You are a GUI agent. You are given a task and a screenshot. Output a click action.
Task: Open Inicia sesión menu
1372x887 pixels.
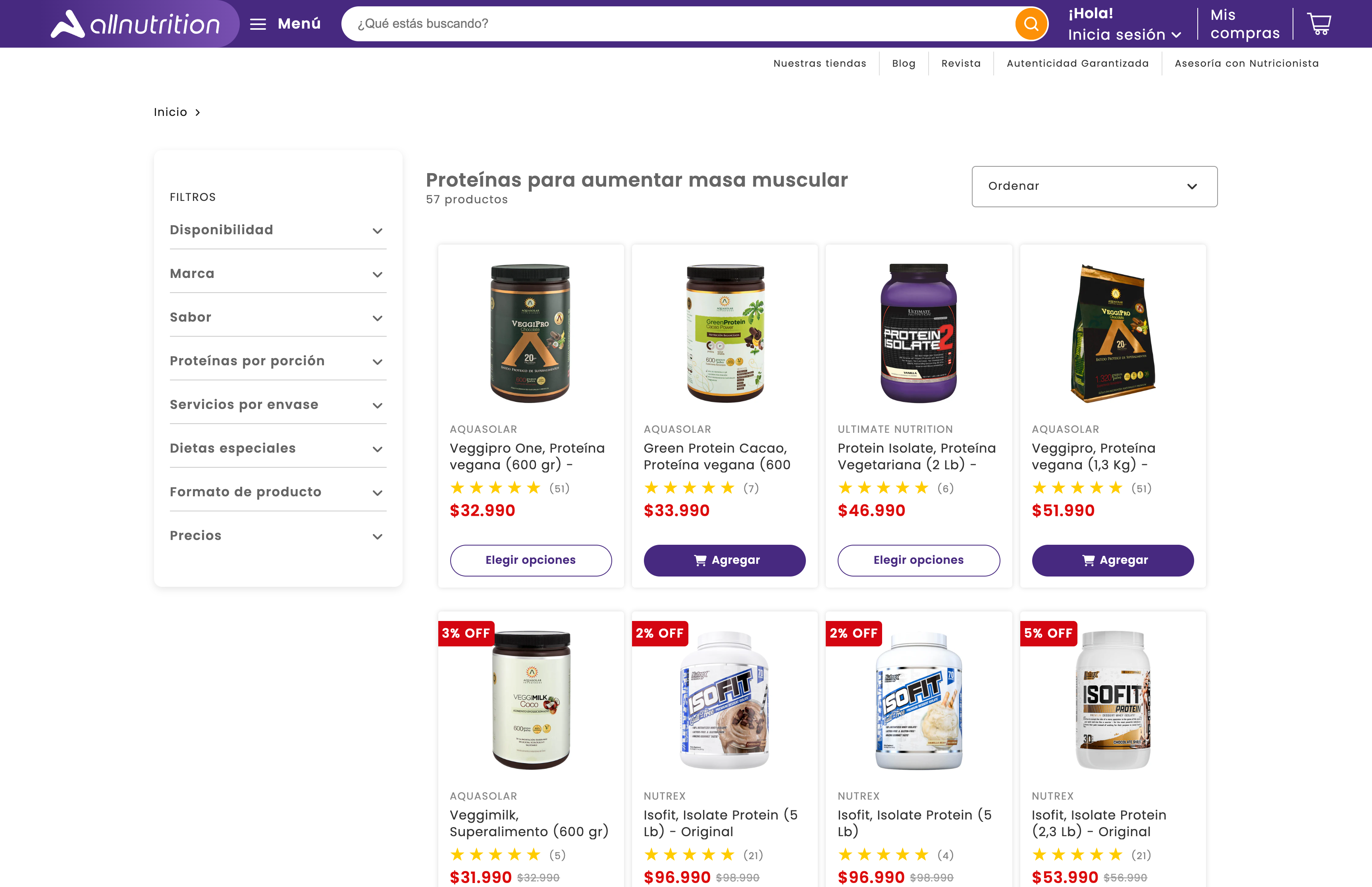[x=1123, y=35]
